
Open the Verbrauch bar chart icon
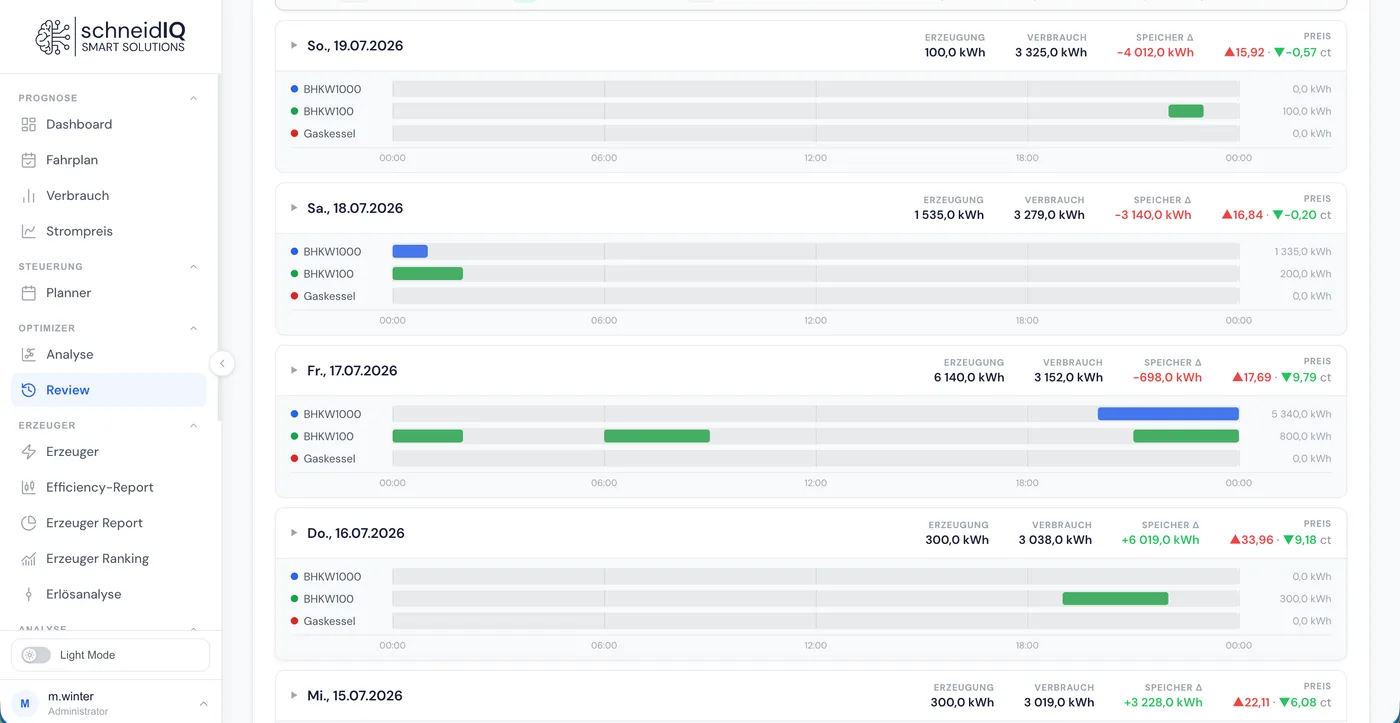(29, 196)
